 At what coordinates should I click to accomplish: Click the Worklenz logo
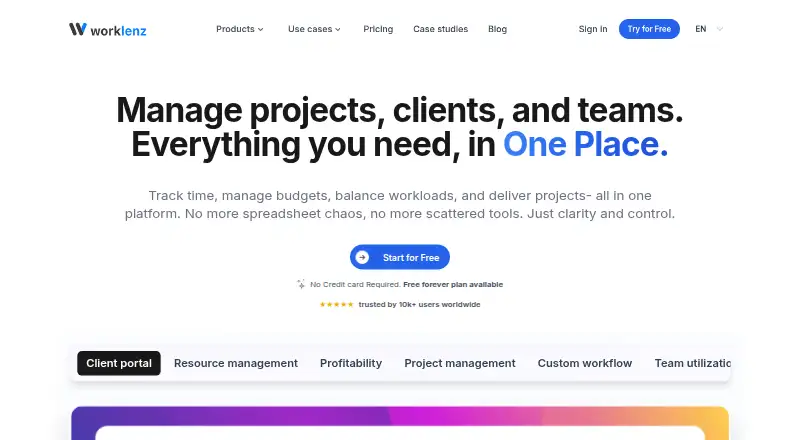pos(108,30)
